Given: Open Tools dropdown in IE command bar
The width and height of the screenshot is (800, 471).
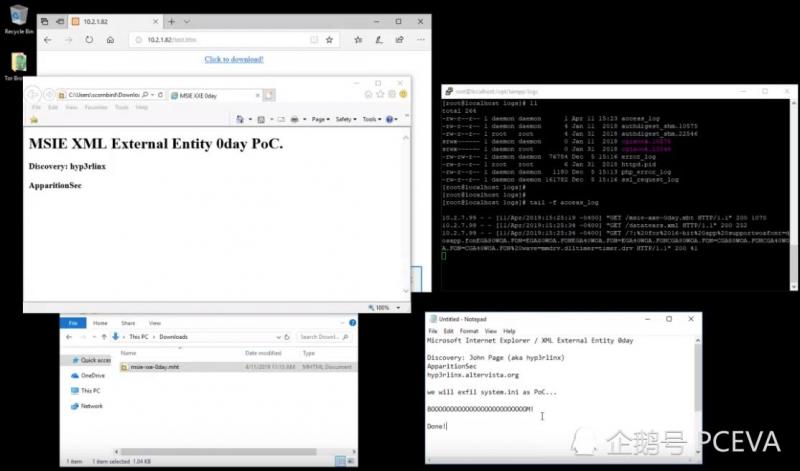Looking at the screenshot, I should pos(371,119).
